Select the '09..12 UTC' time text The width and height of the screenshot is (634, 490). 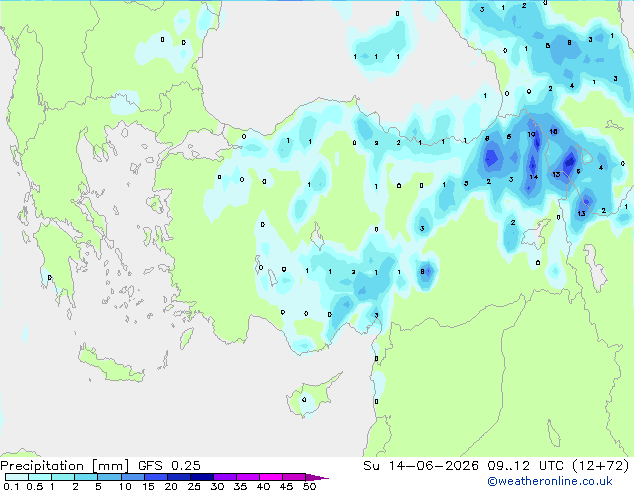pos(526,466)
